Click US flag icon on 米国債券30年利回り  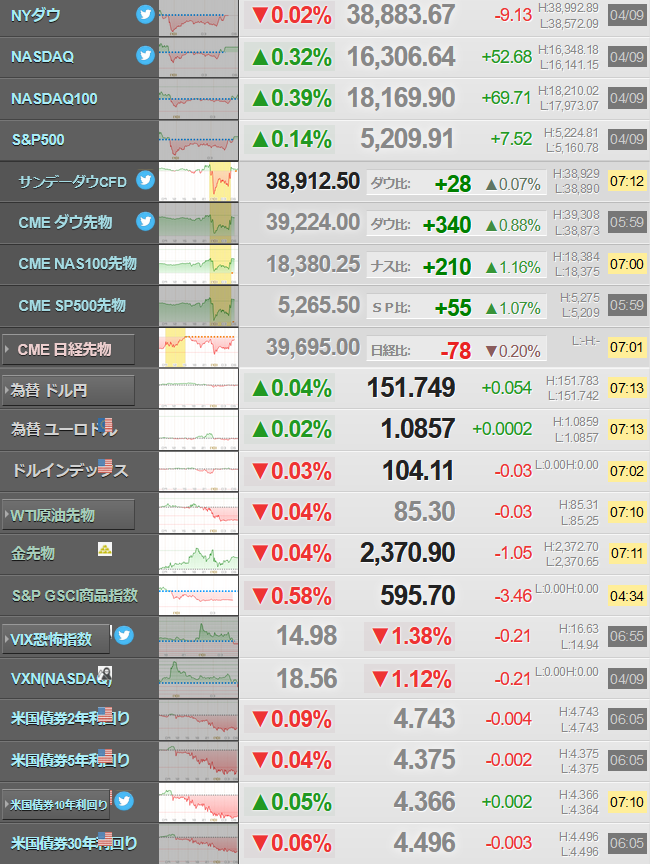(105, 839)
